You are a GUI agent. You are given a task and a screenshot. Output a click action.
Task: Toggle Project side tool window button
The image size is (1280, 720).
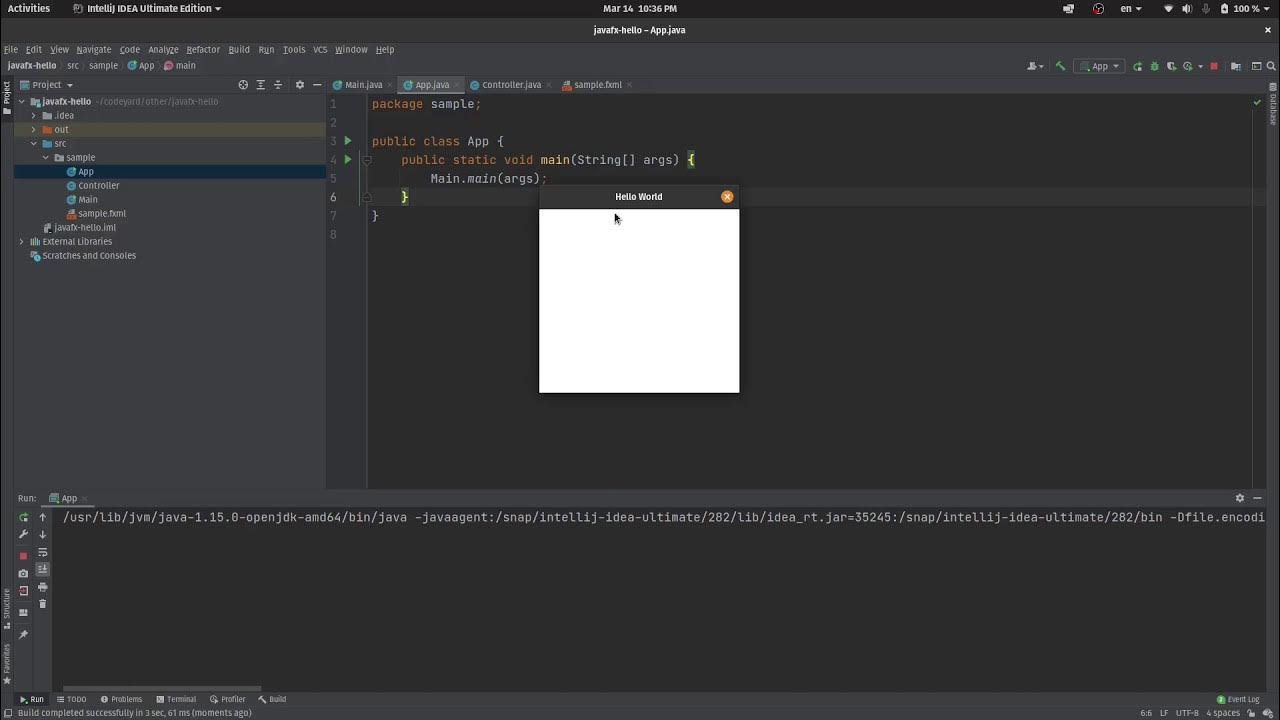(6, 98)
